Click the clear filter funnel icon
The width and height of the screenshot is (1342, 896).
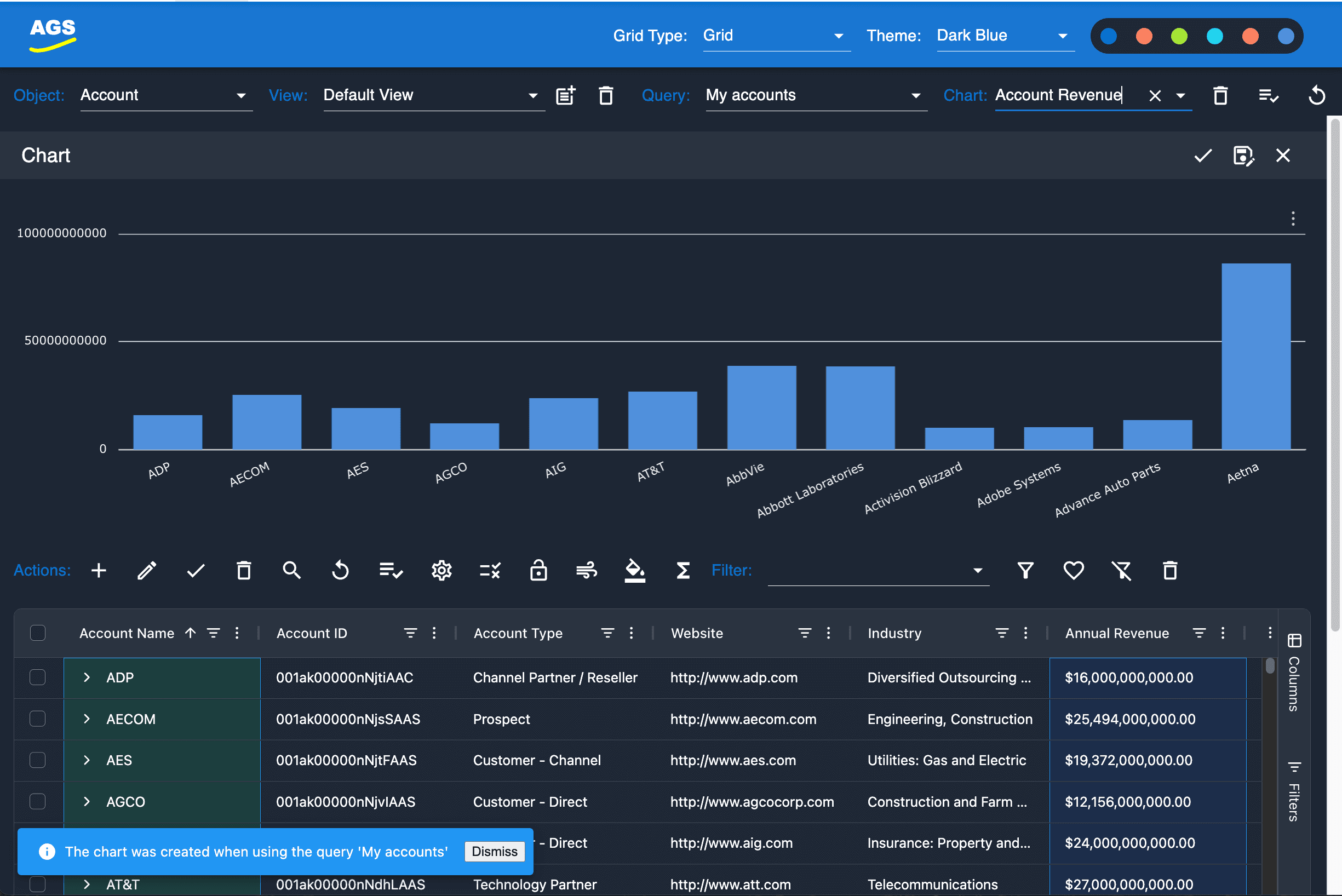click(x=1121, y=570)
